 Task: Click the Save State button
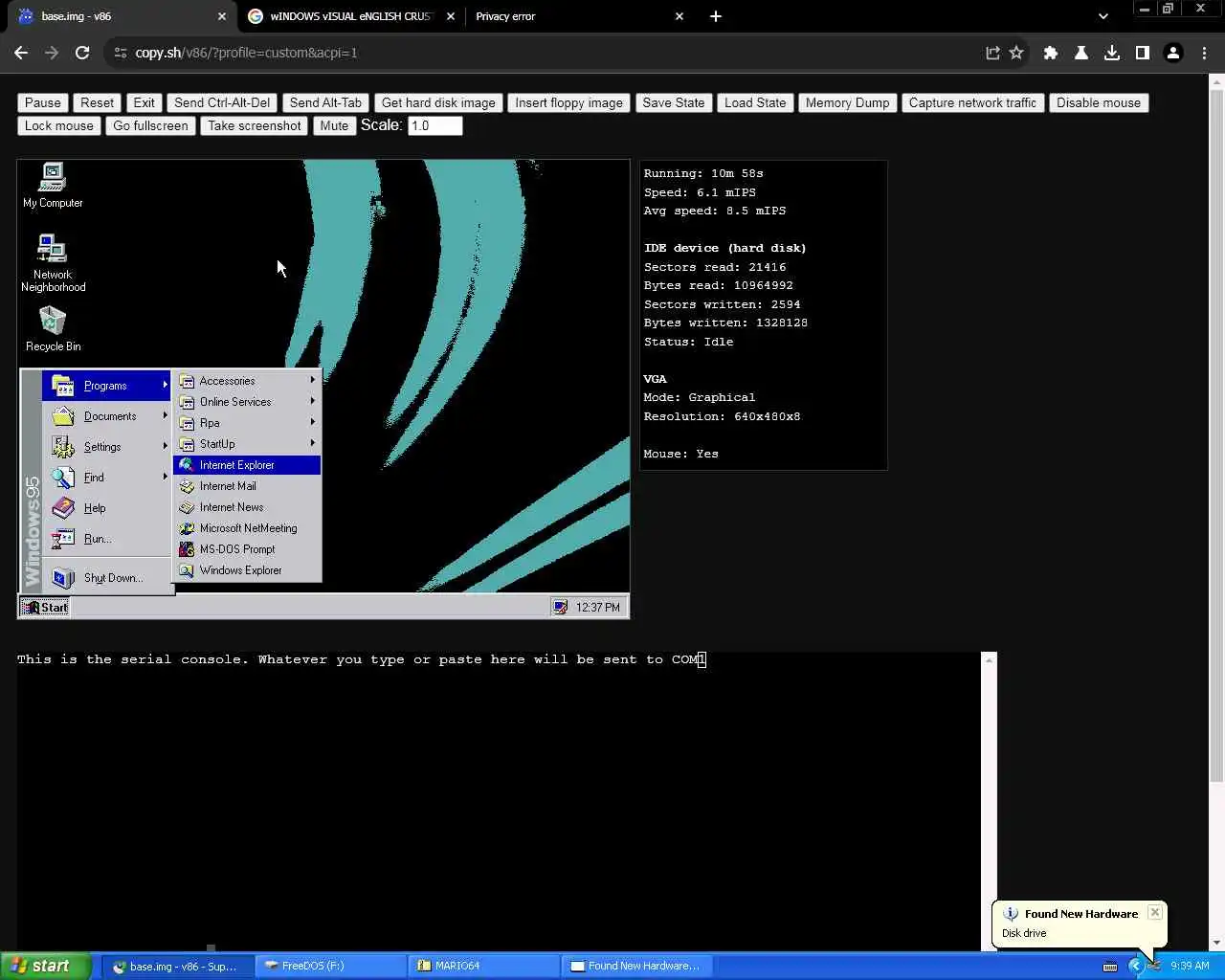(x=674, y=102)
